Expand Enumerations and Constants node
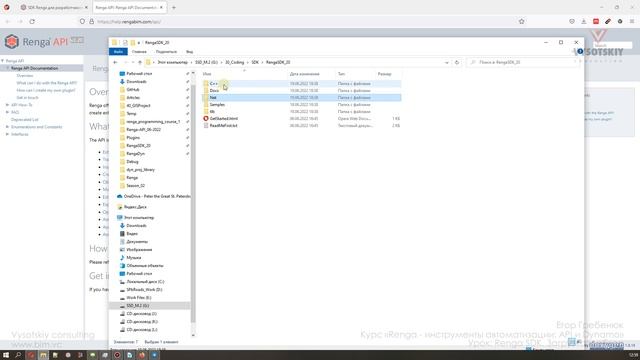 click(7, 127)
